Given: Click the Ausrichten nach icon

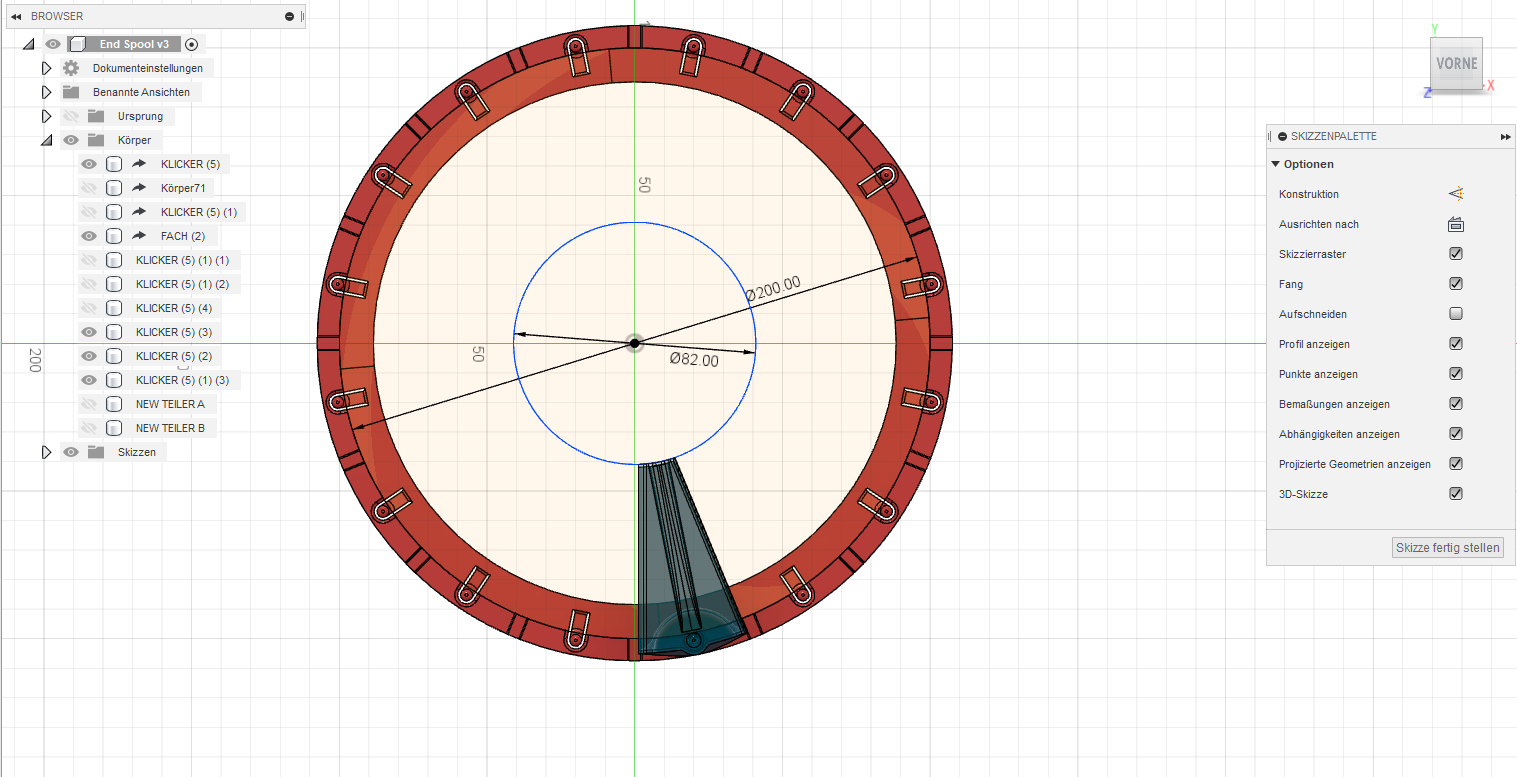Looking at the screenshot, I should point(1456,224).
